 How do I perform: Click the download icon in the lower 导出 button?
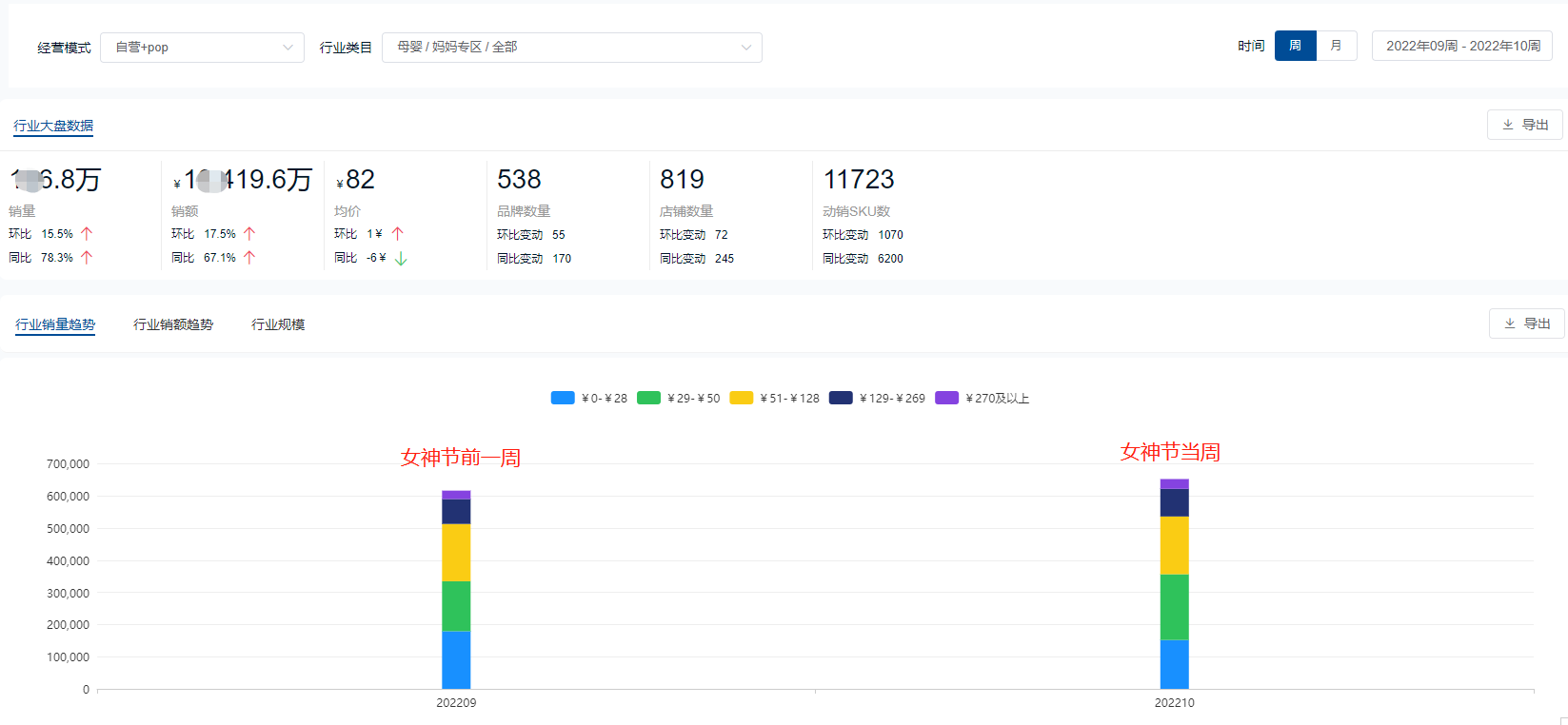pyautogui.click(x=1510, y=323)
